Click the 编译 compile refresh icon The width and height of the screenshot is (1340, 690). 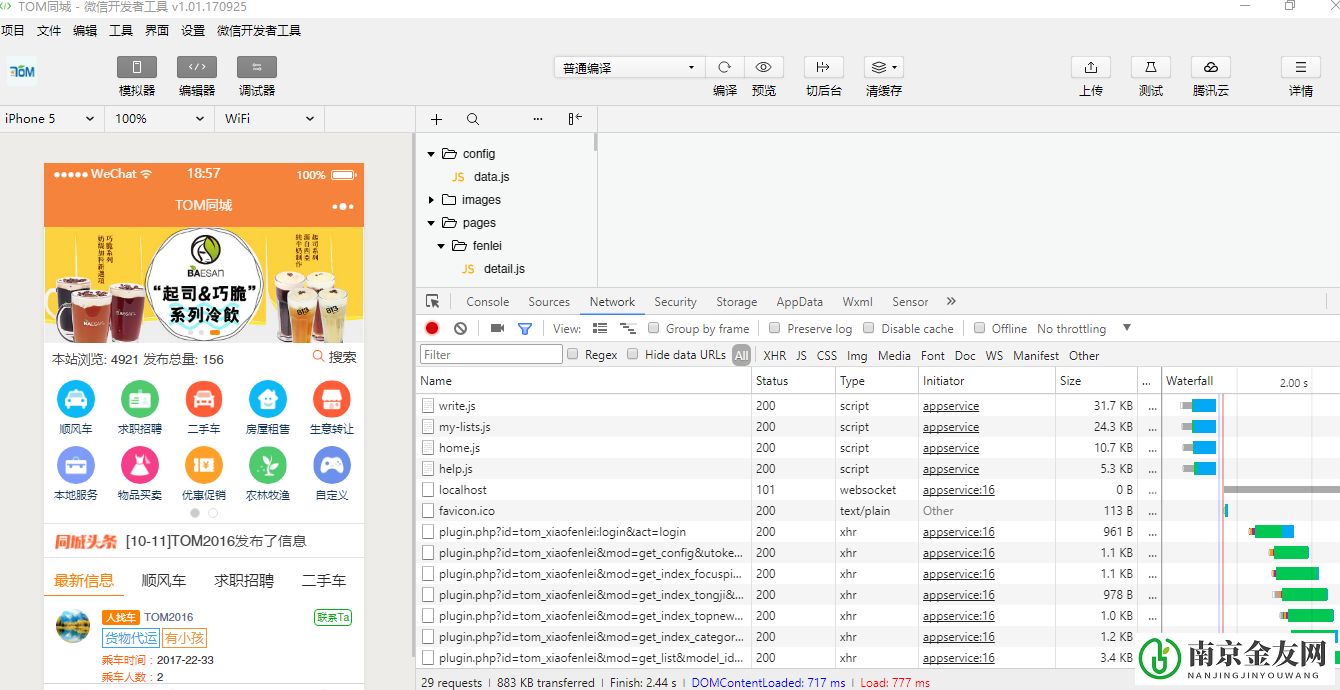[x=725, y=68]
